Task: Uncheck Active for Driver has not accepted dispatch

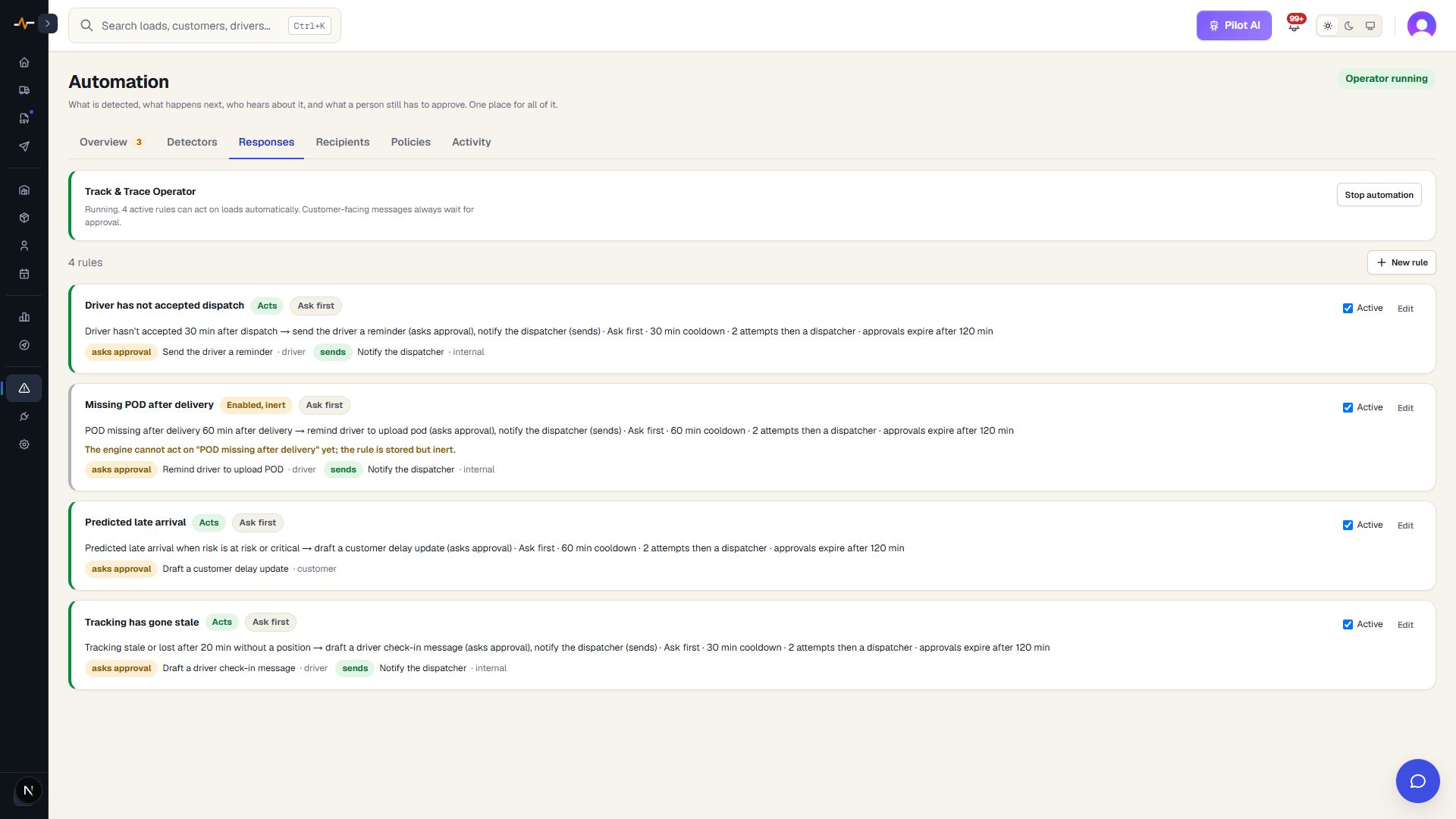Action: 1348,309
